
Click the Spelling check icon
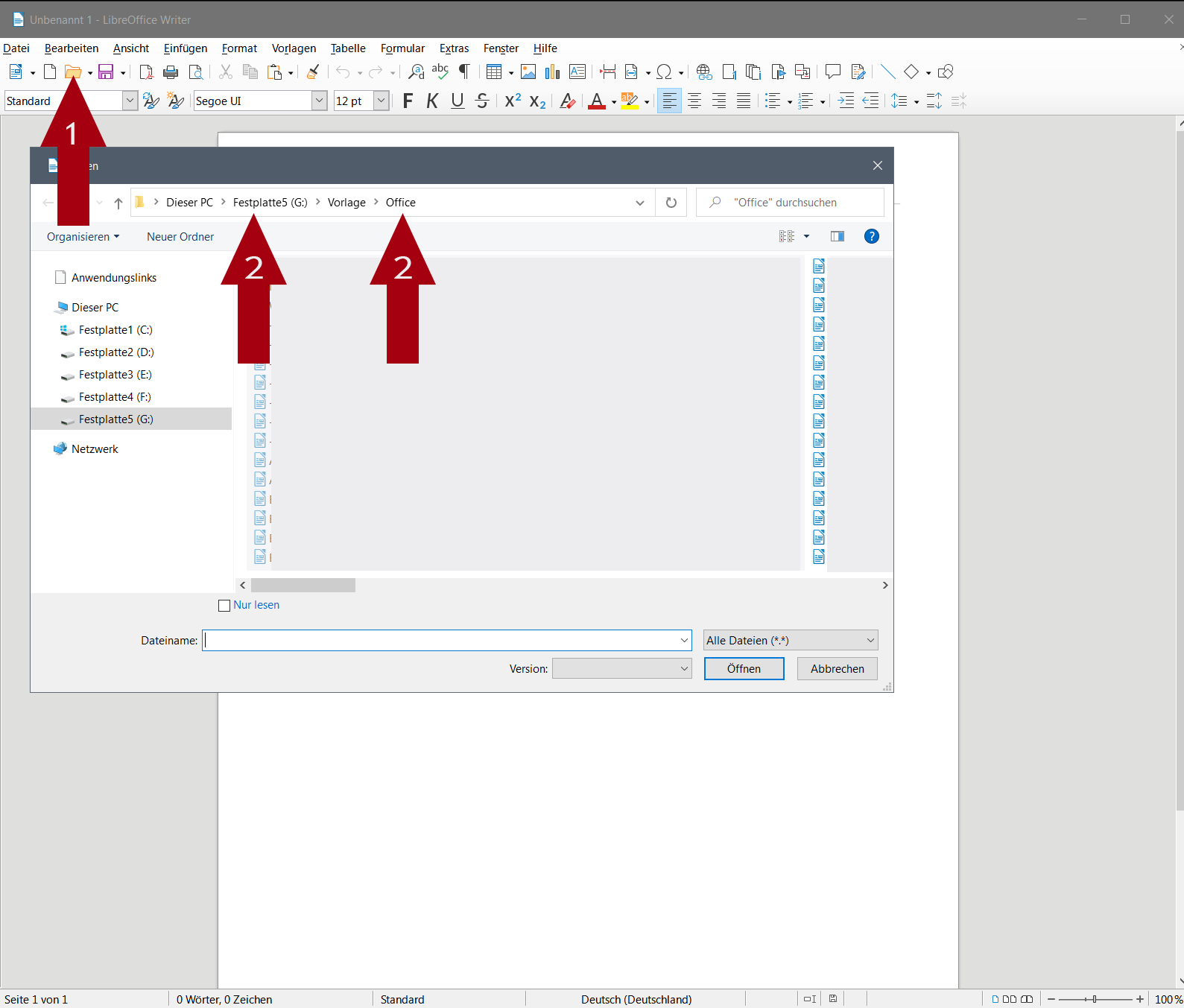point(440,72)
